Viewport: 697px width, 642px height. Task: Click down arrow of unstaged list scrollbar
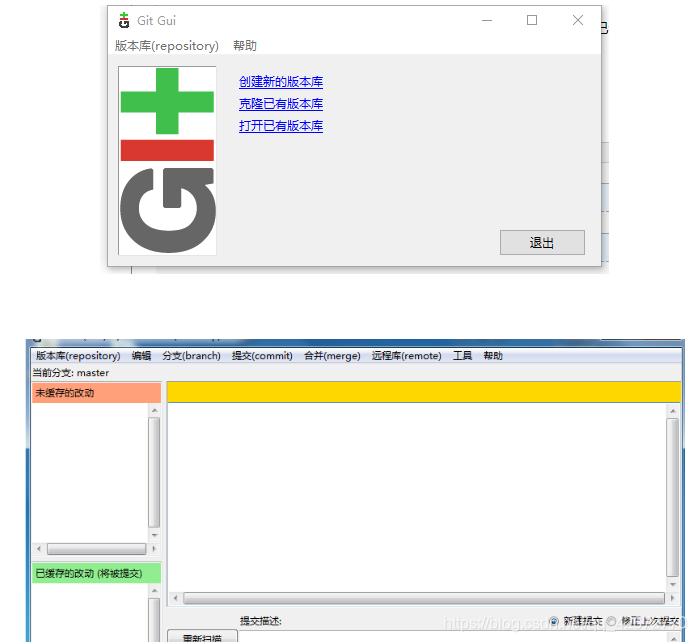155,535
